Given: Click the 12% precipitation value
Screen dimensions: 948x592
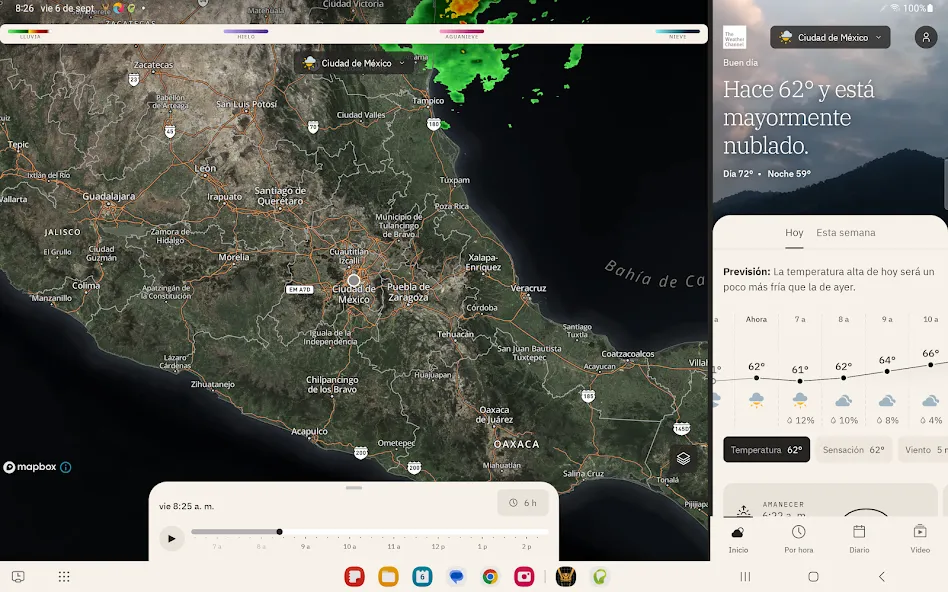Looking at the screenshot, I should click(x=800, y=420).
